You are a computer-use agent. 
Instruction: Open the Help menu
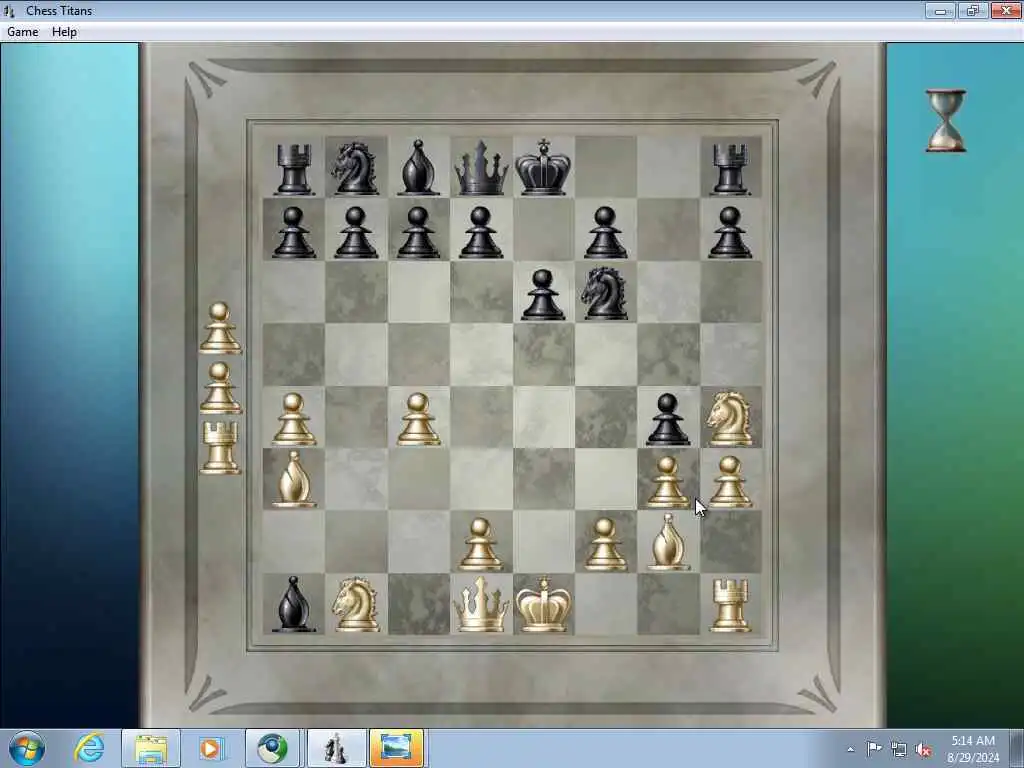click(x=64, y=32)
